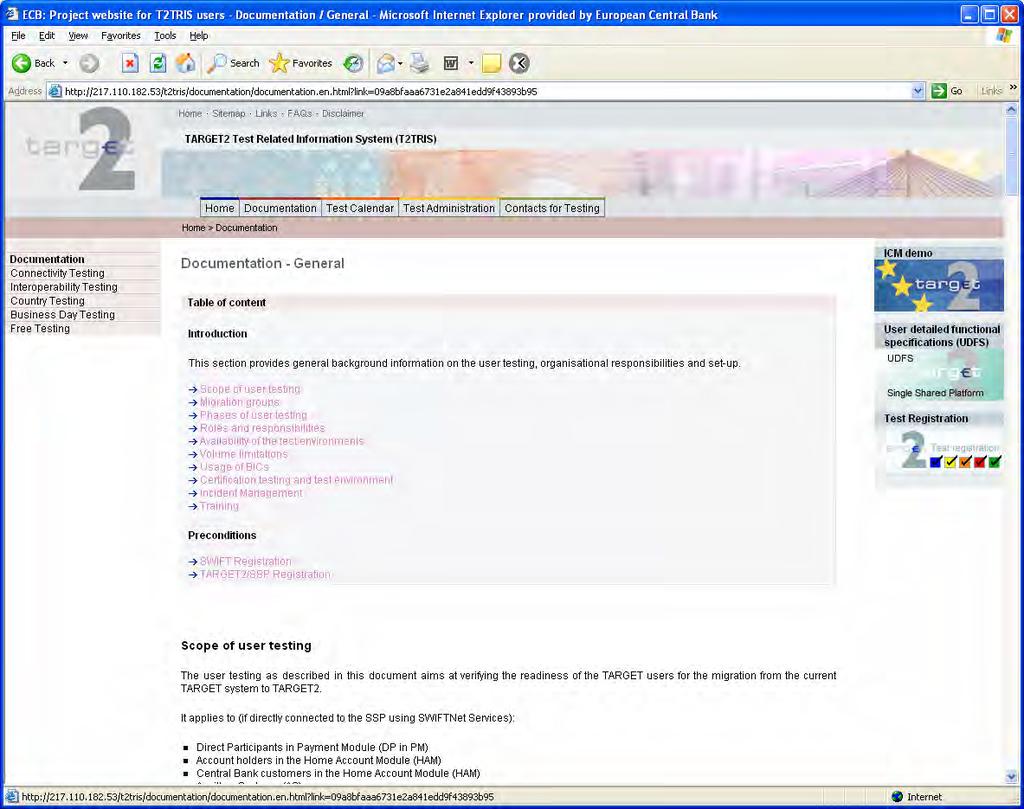Select the Contacts for Testing tab
Screen dimensions: 1024x809
click(x=552, y=208)
